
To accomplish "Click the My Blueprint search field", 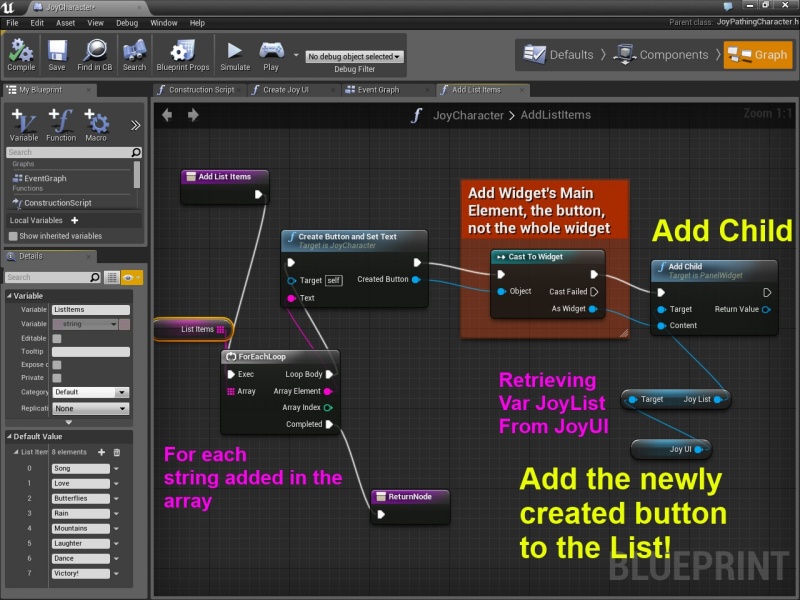I will click(73, 152).
